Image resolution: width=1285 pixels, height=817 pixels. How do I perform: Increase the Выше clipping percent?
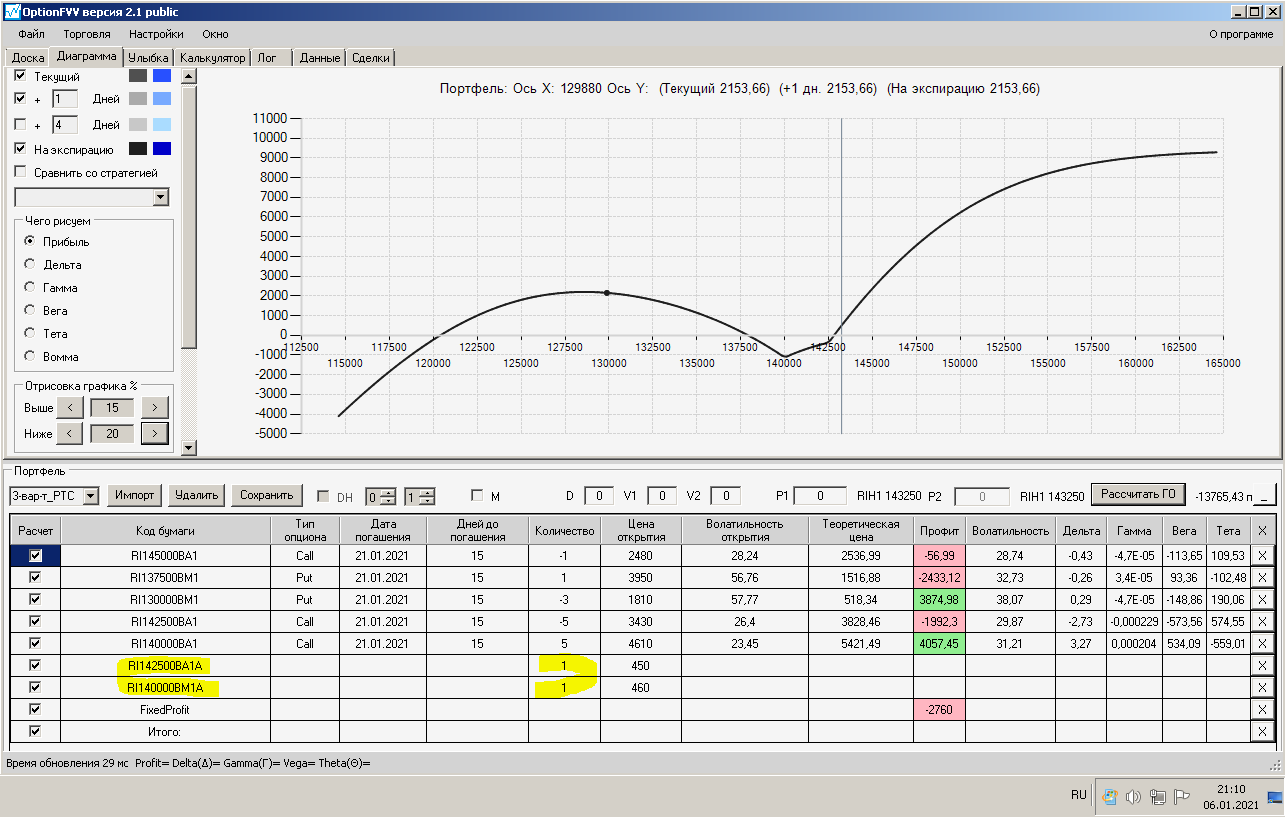pyautogui.click(x=155, y=408)
